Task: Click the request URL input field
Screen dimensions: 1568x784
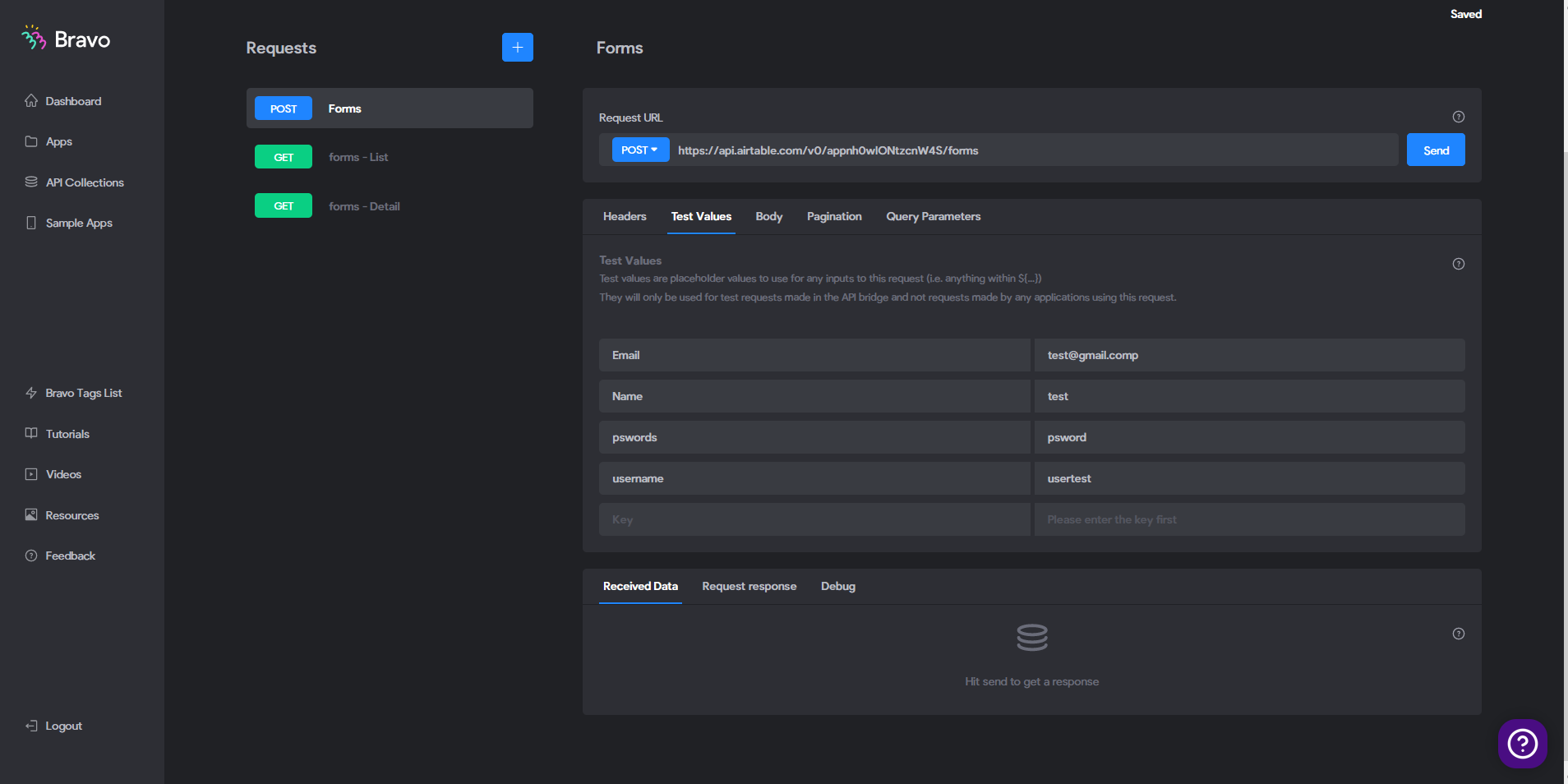Action: (1034, 150)
